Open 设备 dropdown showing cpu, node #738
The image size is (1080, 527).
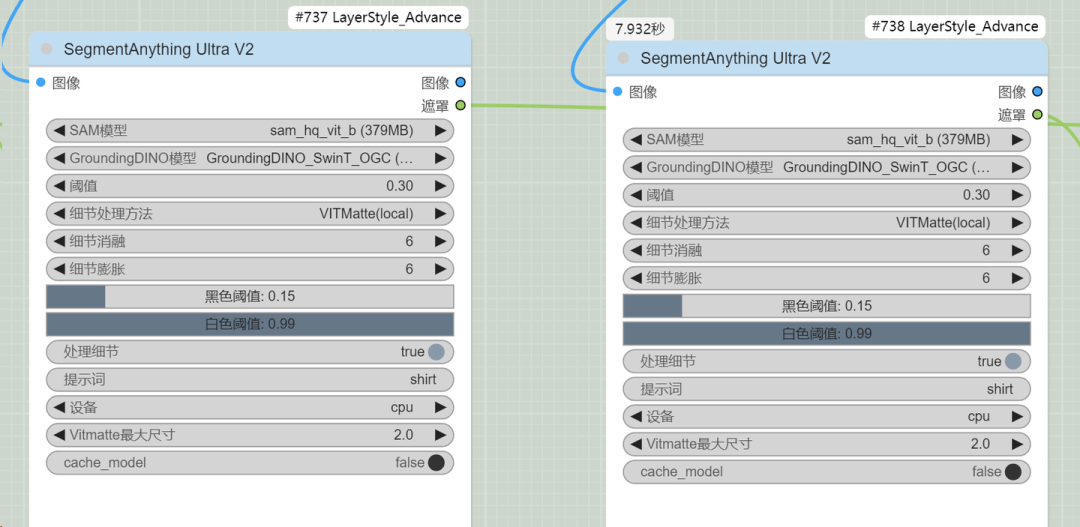click(827, 416)
